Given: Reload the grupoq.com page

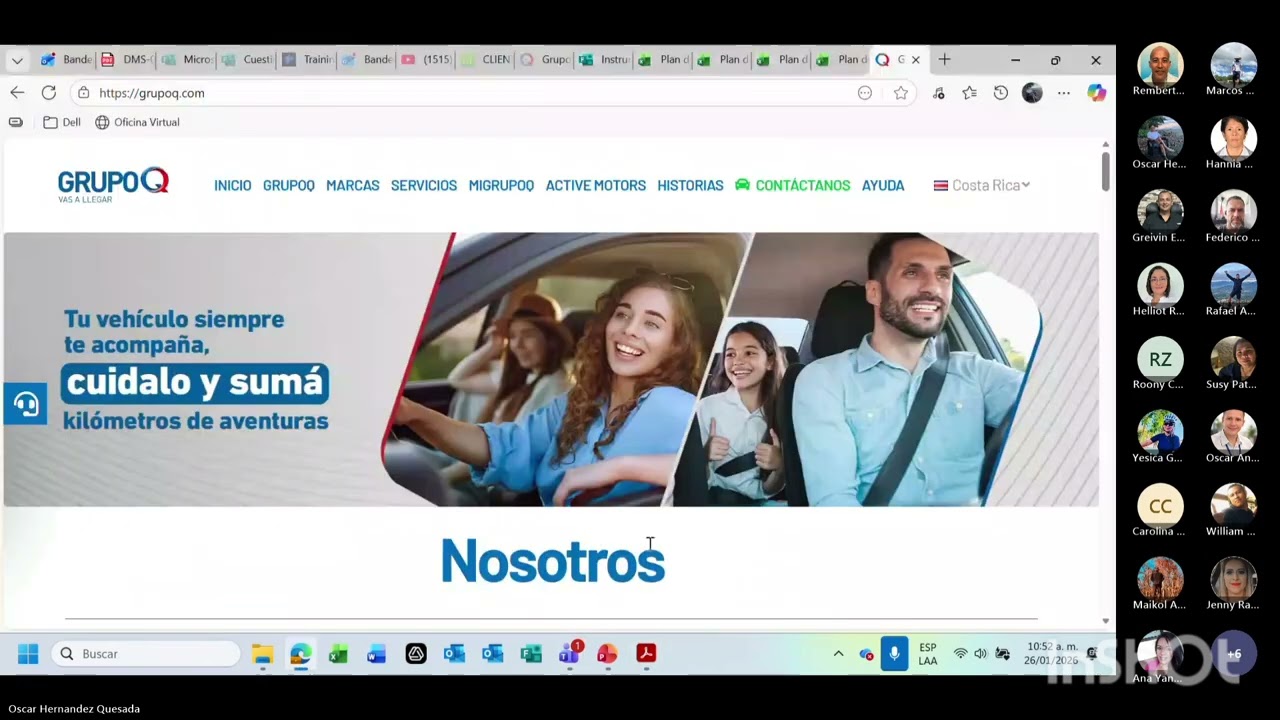Looking at the screenshot, I should tap(48, 93).
